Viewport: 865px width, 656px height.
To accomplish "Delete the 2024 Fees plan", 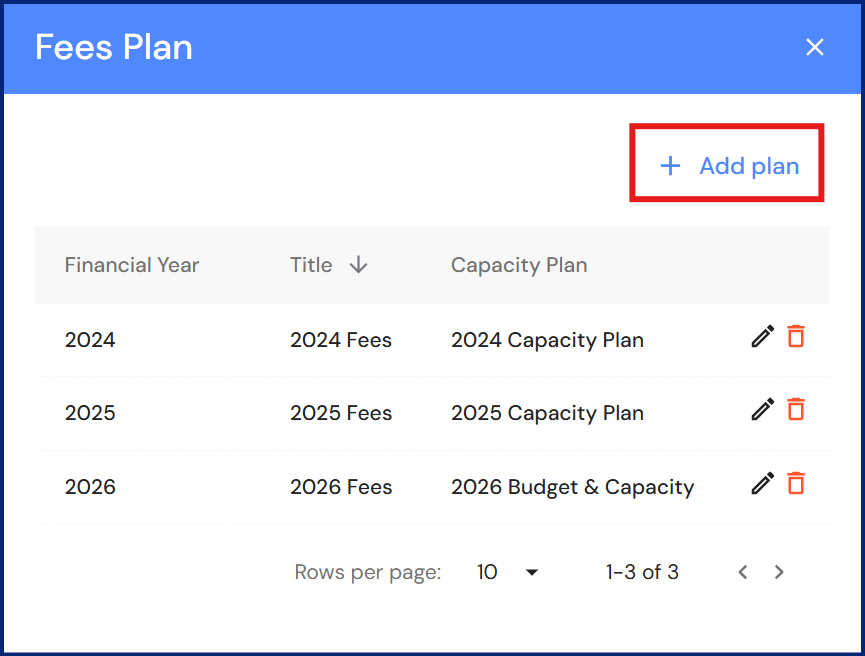I will click(x=796, y=337).
